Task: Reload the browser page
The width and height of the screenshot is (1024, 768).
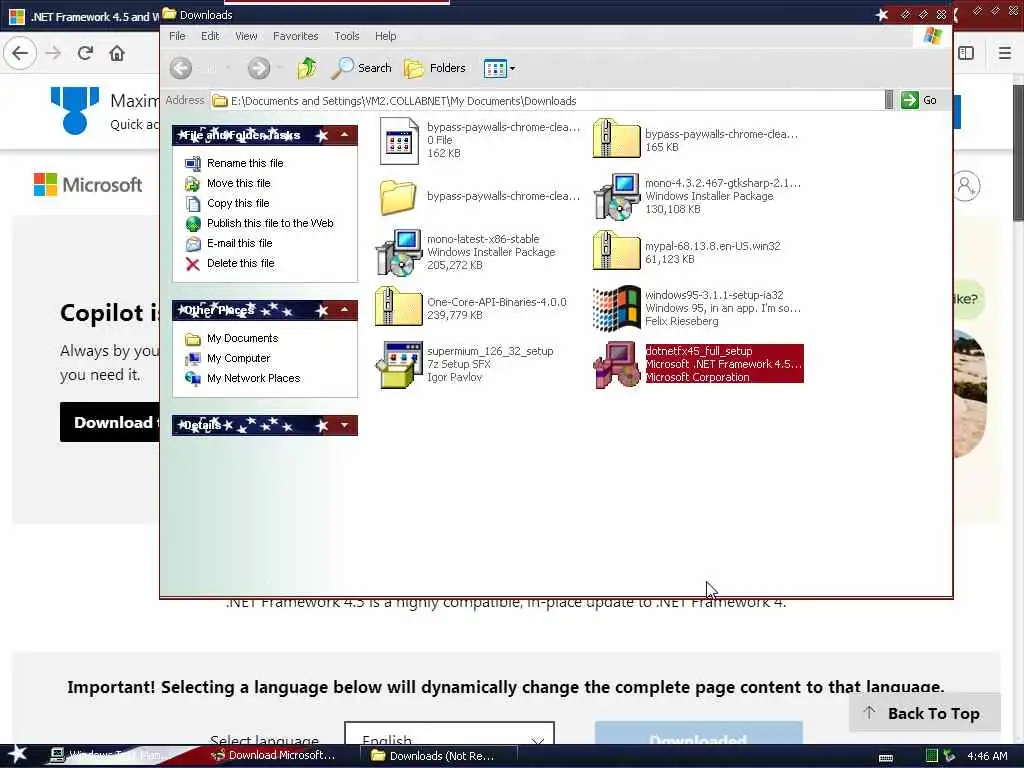Action: coord(85,53)
